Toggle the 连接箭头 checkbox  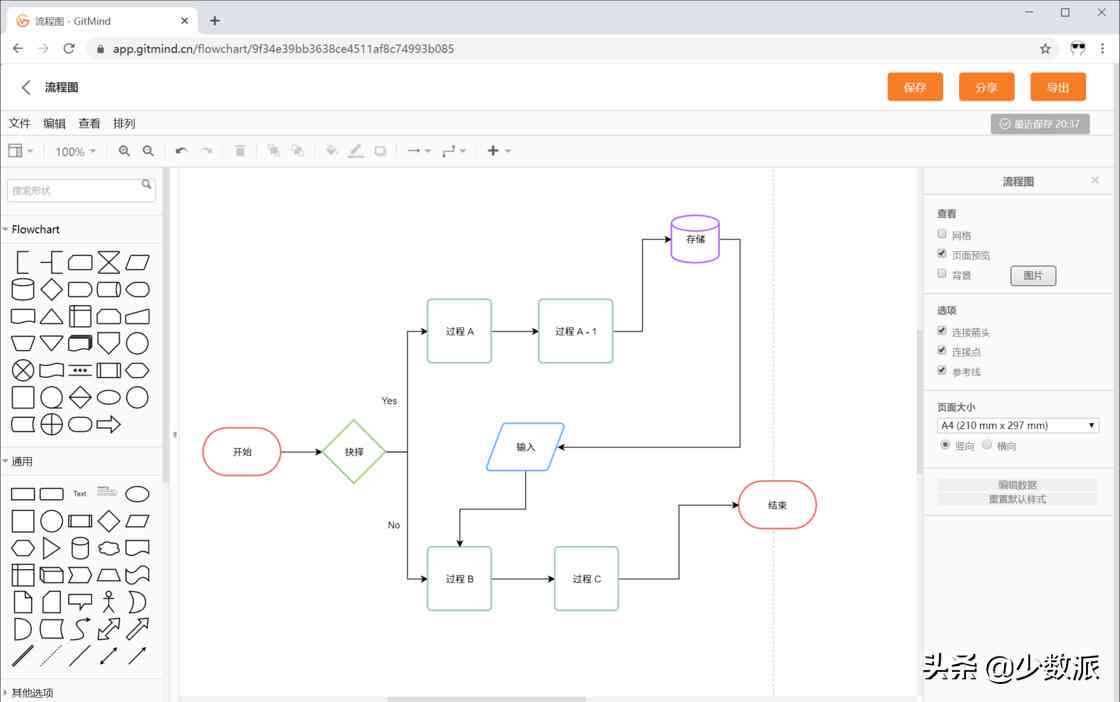point(942,331)
